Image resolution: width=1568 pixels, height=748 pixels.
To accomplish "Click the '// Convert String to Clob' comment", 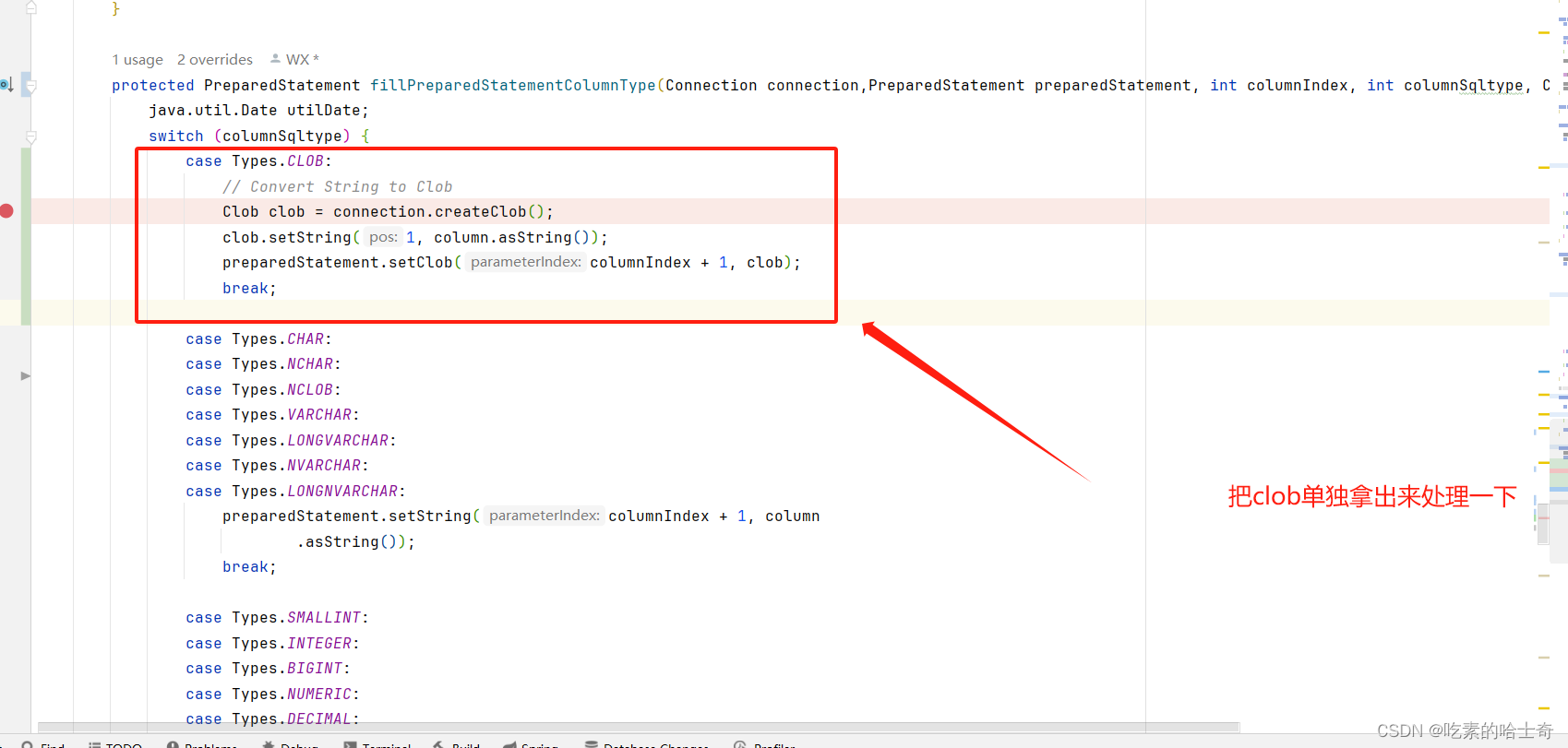I will pyautogui.click(x=338, y=187).
